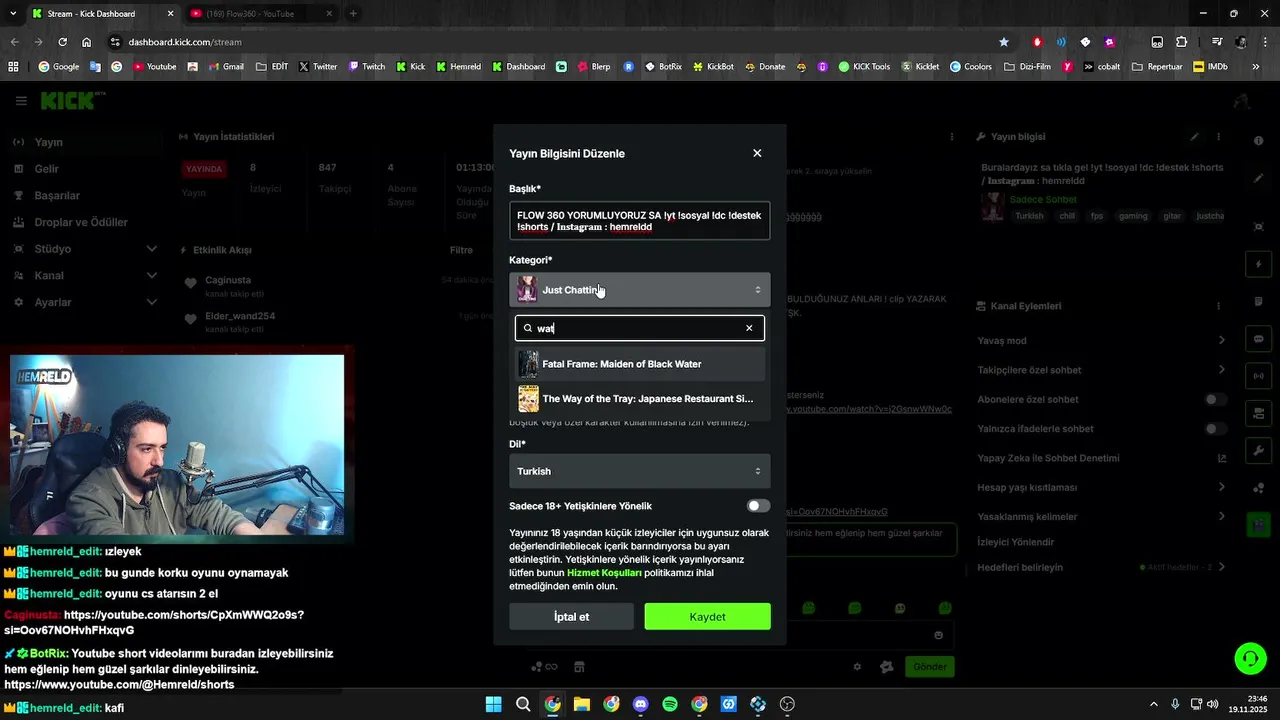
Task: Expand Takipçilere özel sohbet chevron
Action: (x=1222, y=370)
